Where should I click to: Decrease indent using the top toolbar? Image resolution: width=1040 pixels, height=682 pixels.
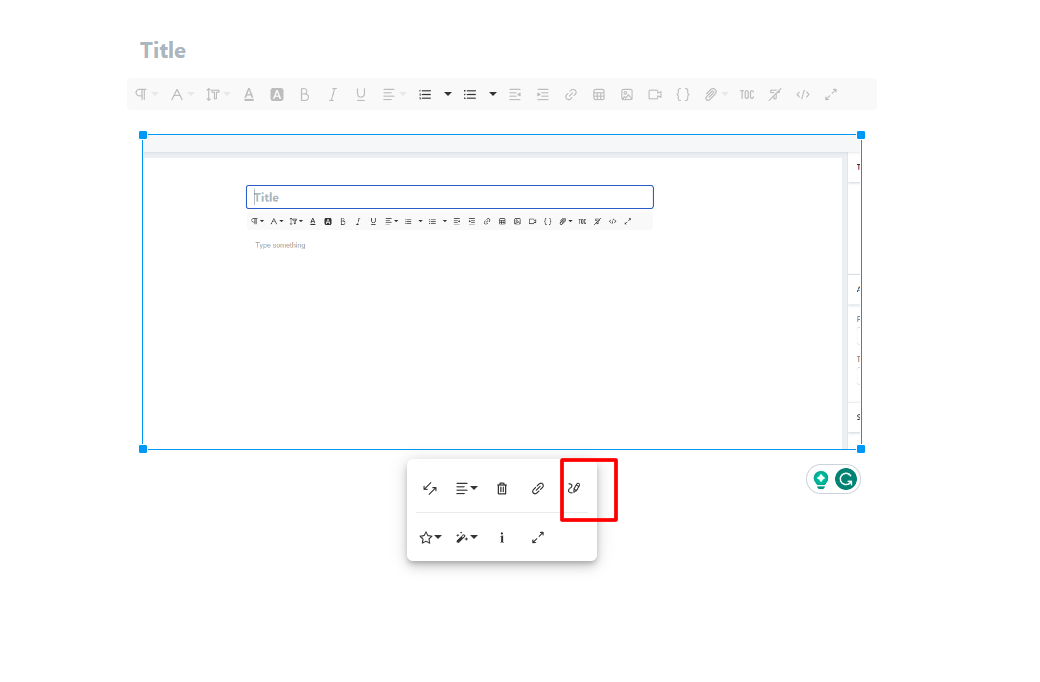click(x=515, y=95)
